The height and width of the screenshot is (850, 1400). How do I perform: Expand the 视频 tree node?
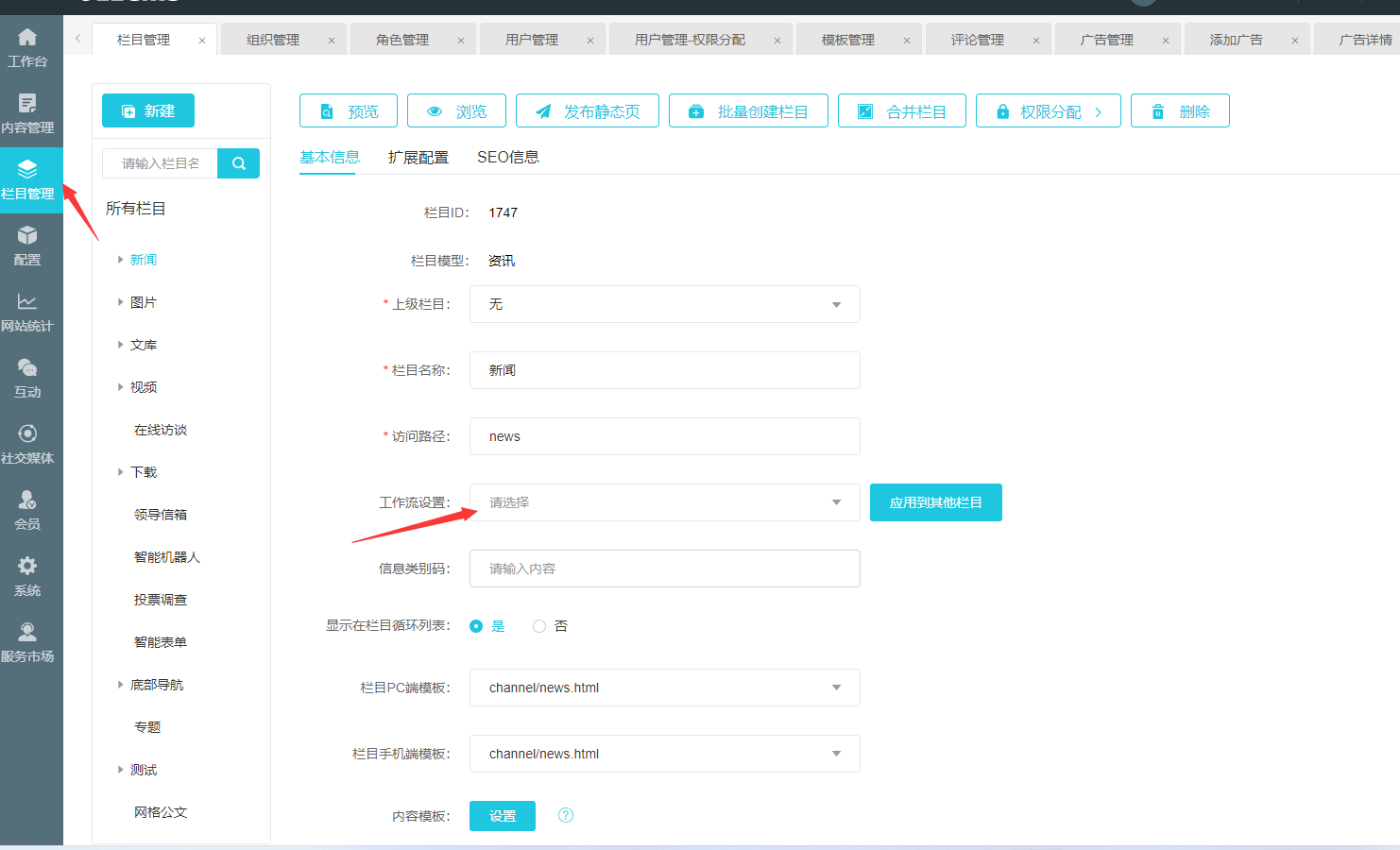tap(120, 387)
